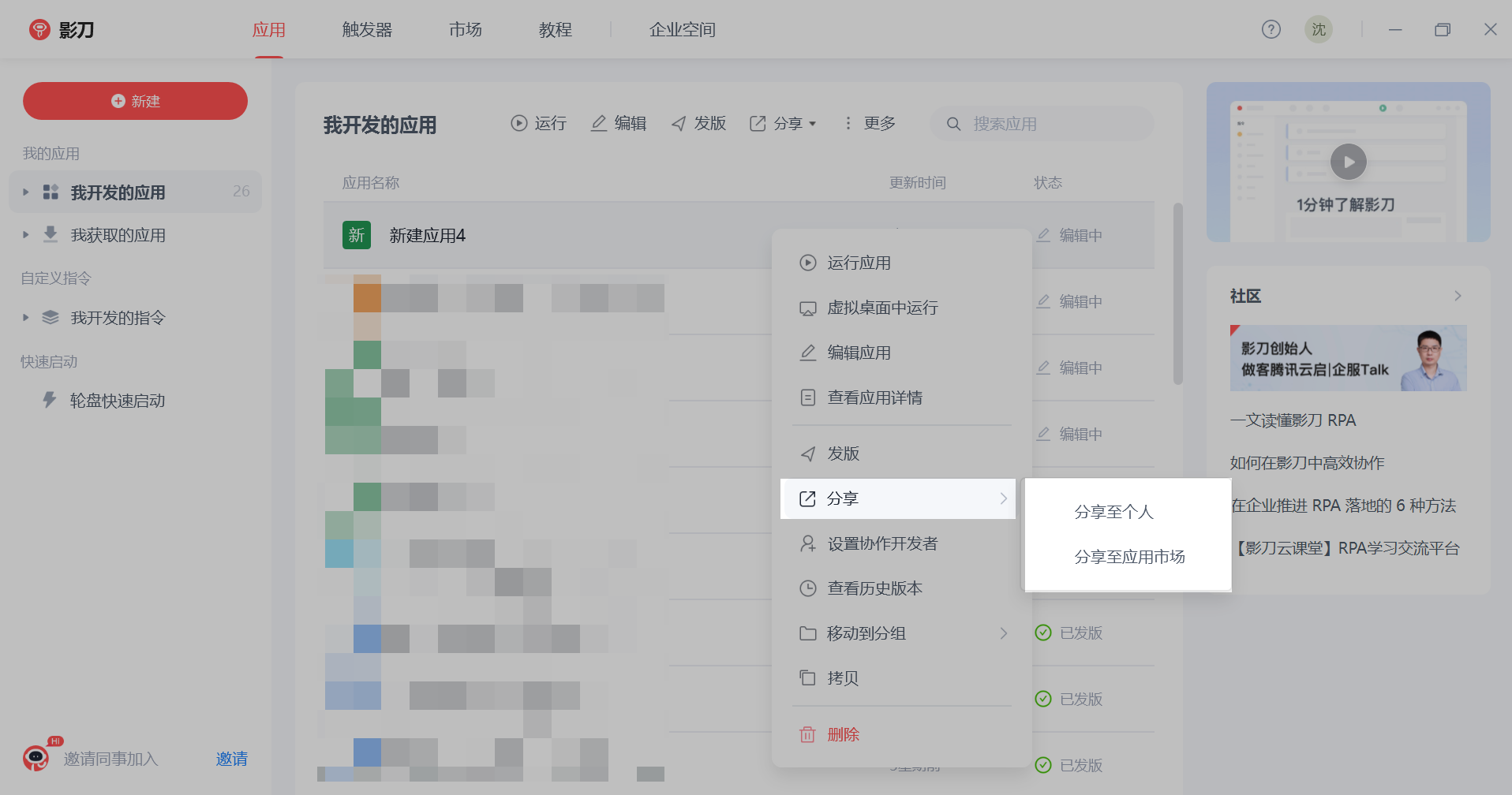Click the 邀请 link
1512x795 pixels.
pos(232,759)
